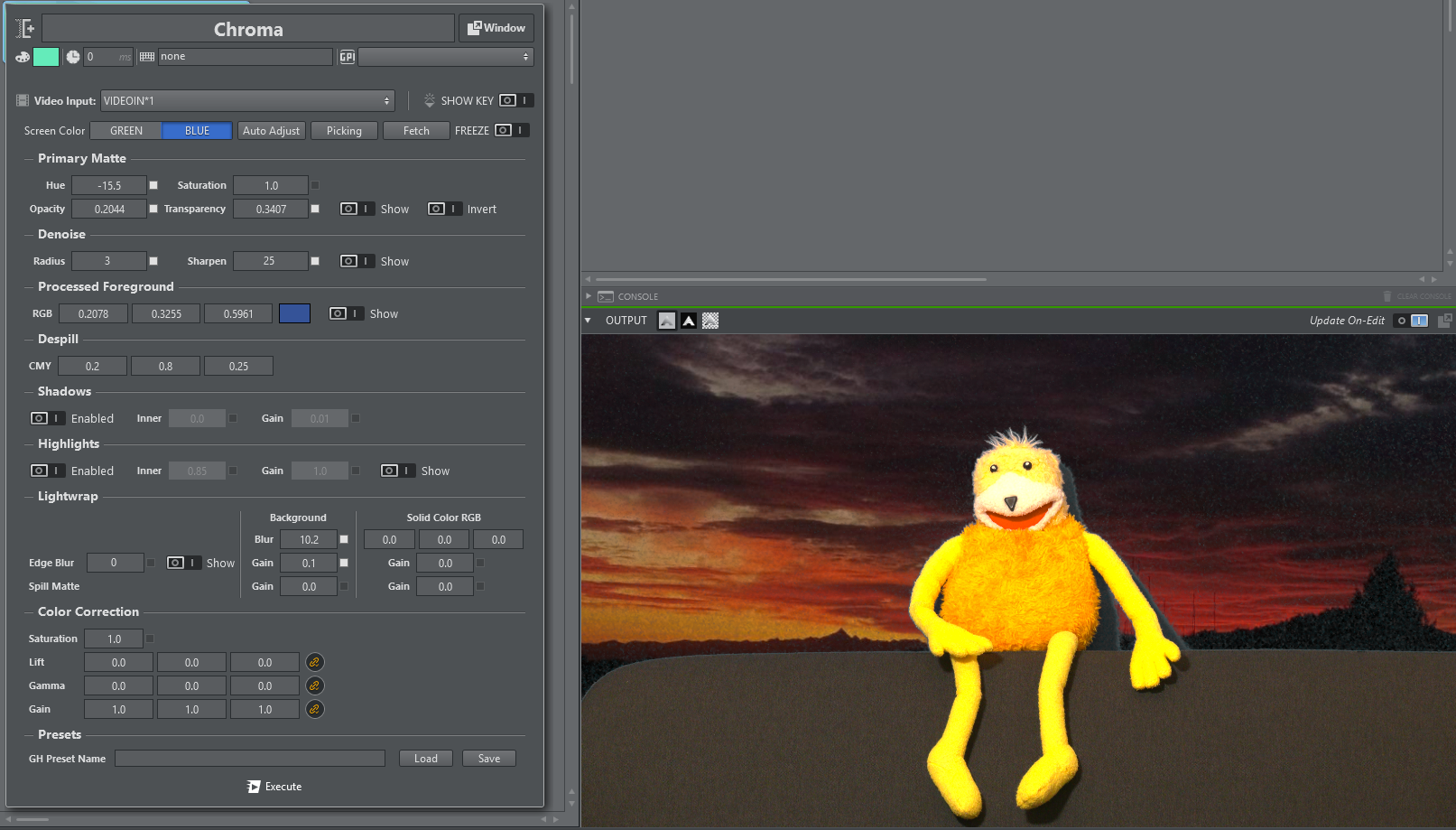
Task: Click the Picking button
Action: pos(344,131)
